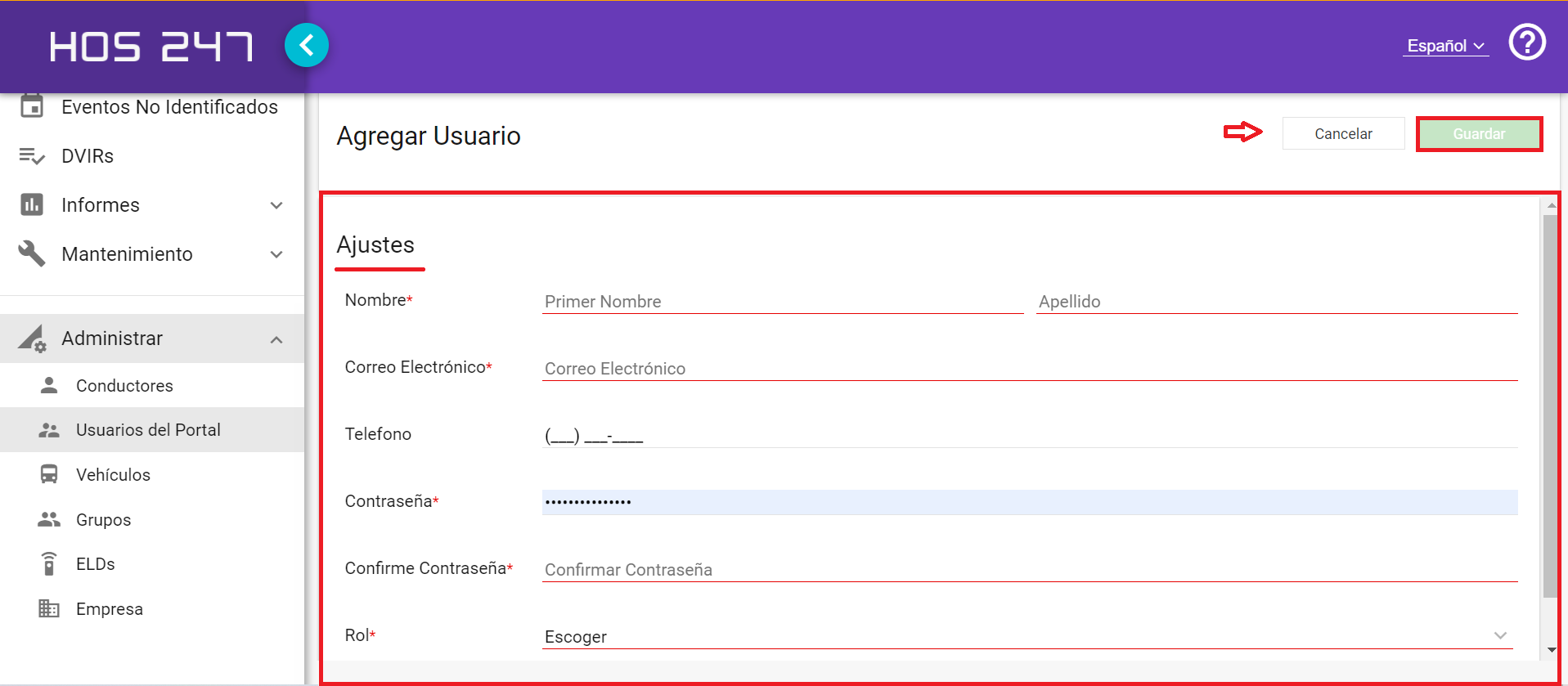Go to Grupos in sidebar

152,519
